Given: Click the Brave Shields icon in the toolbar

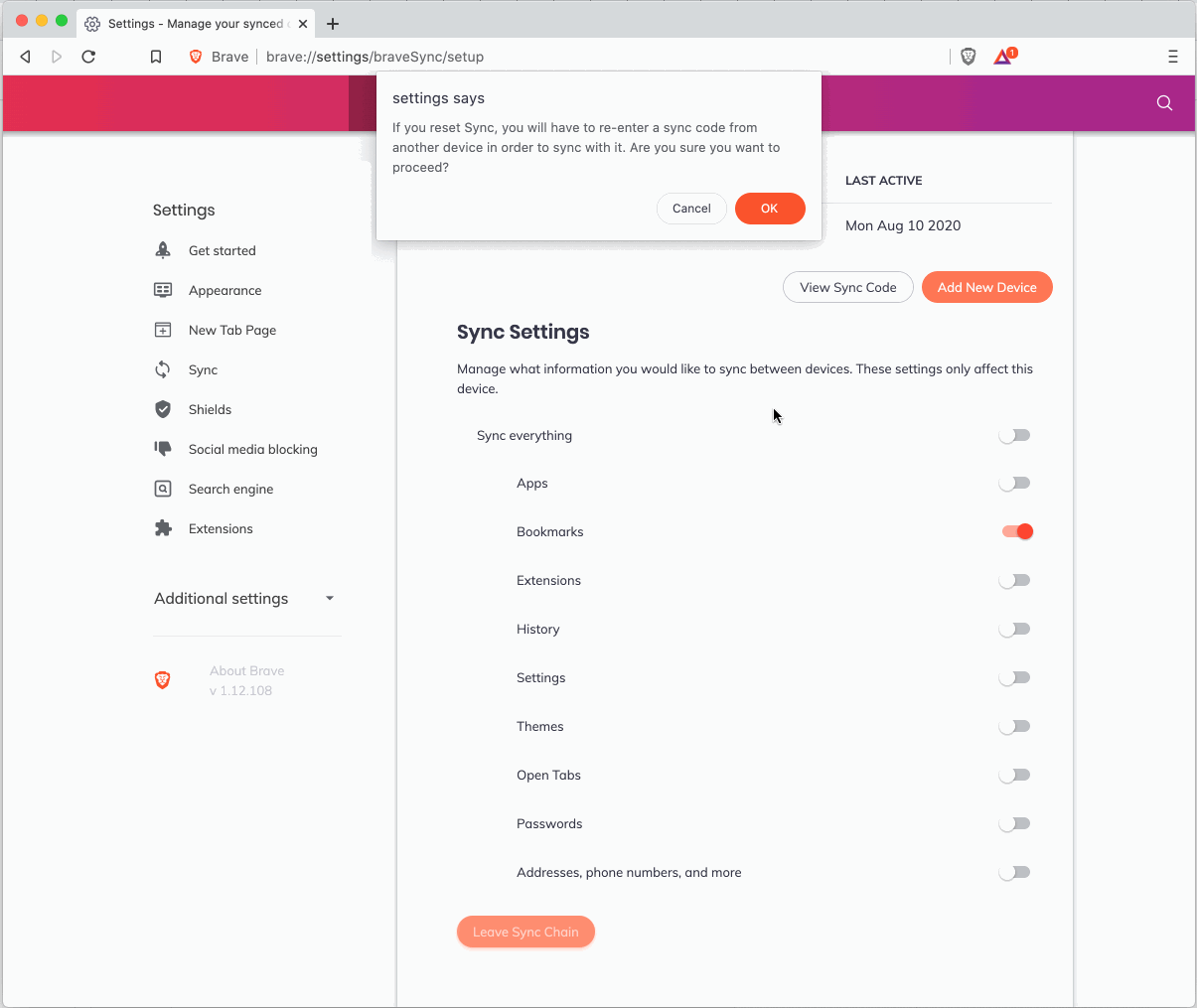Looking at the screenshot, I should 967,57.
